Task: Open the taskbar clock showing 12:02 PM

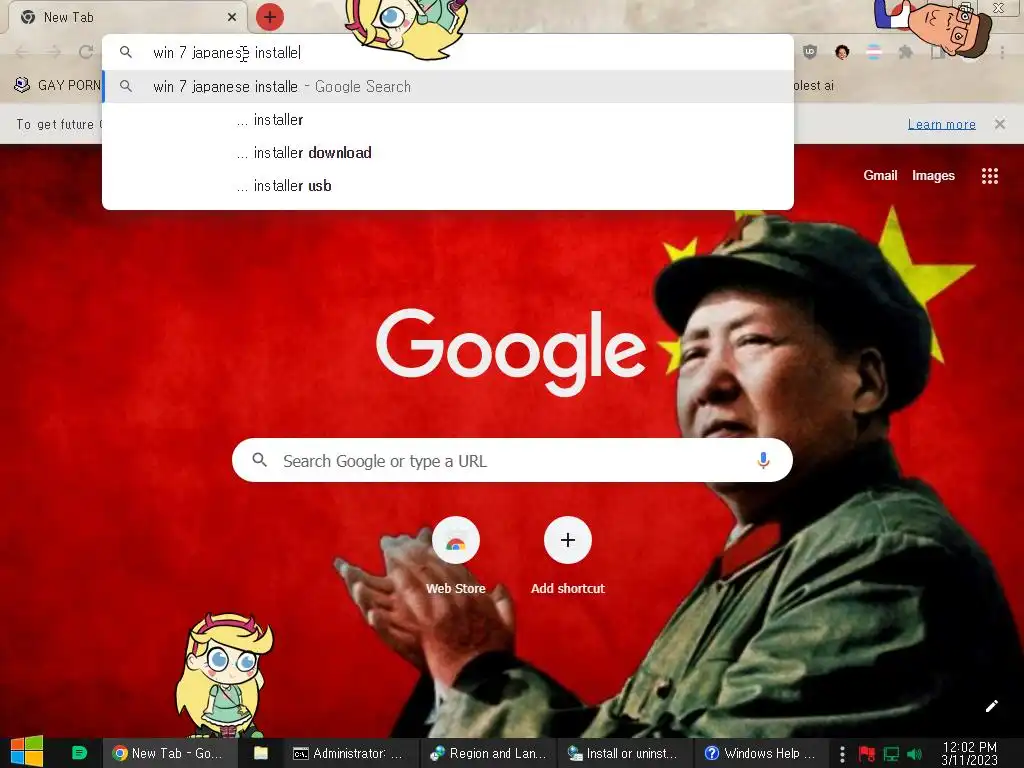Action: [x=970, y=753]
